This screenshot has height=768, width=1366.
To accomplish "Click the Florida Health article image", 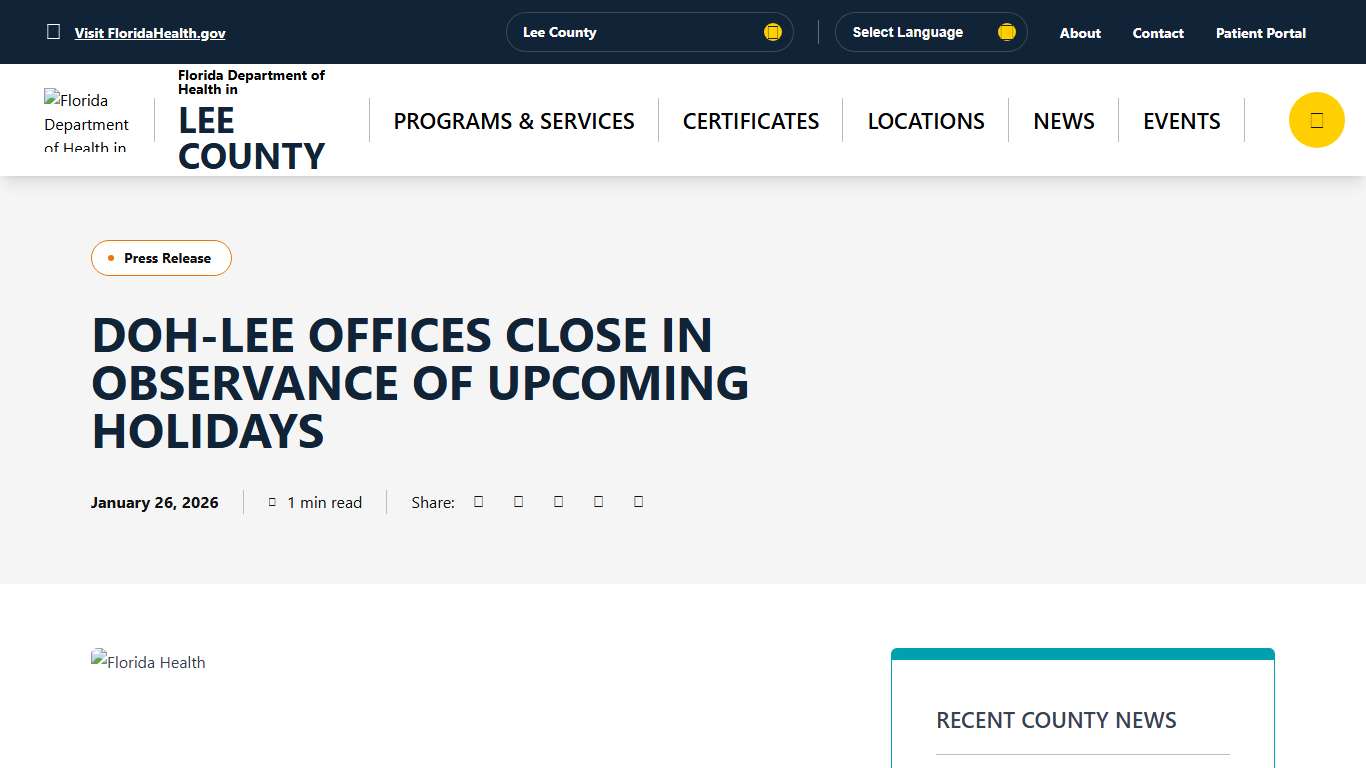I will [x=147, y=661].
